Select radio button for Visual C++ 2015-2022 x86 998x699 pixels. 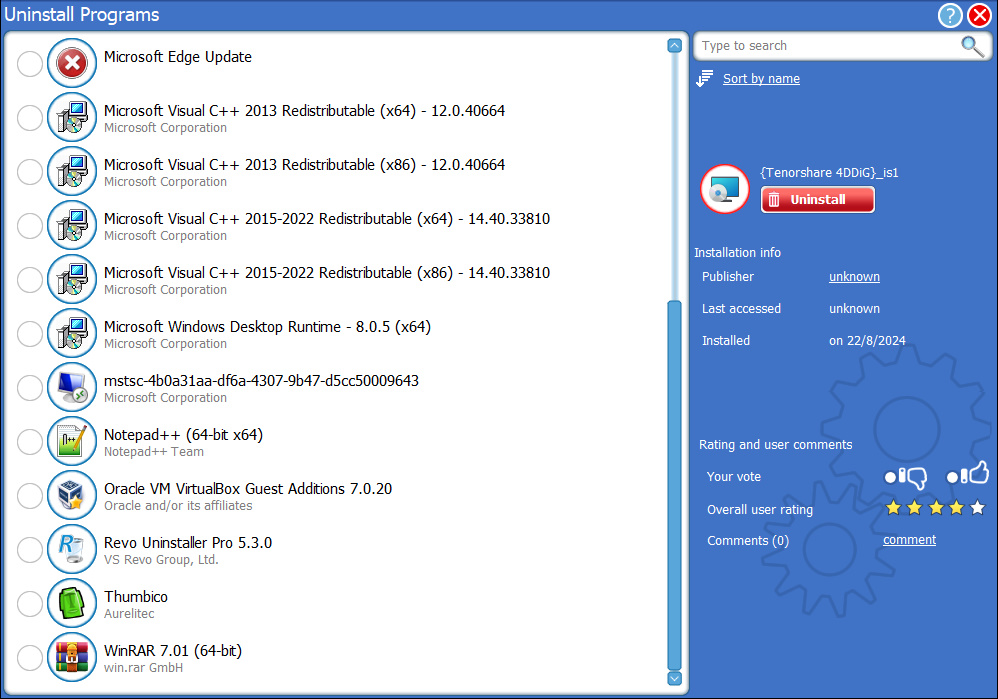tap(30, 280)
